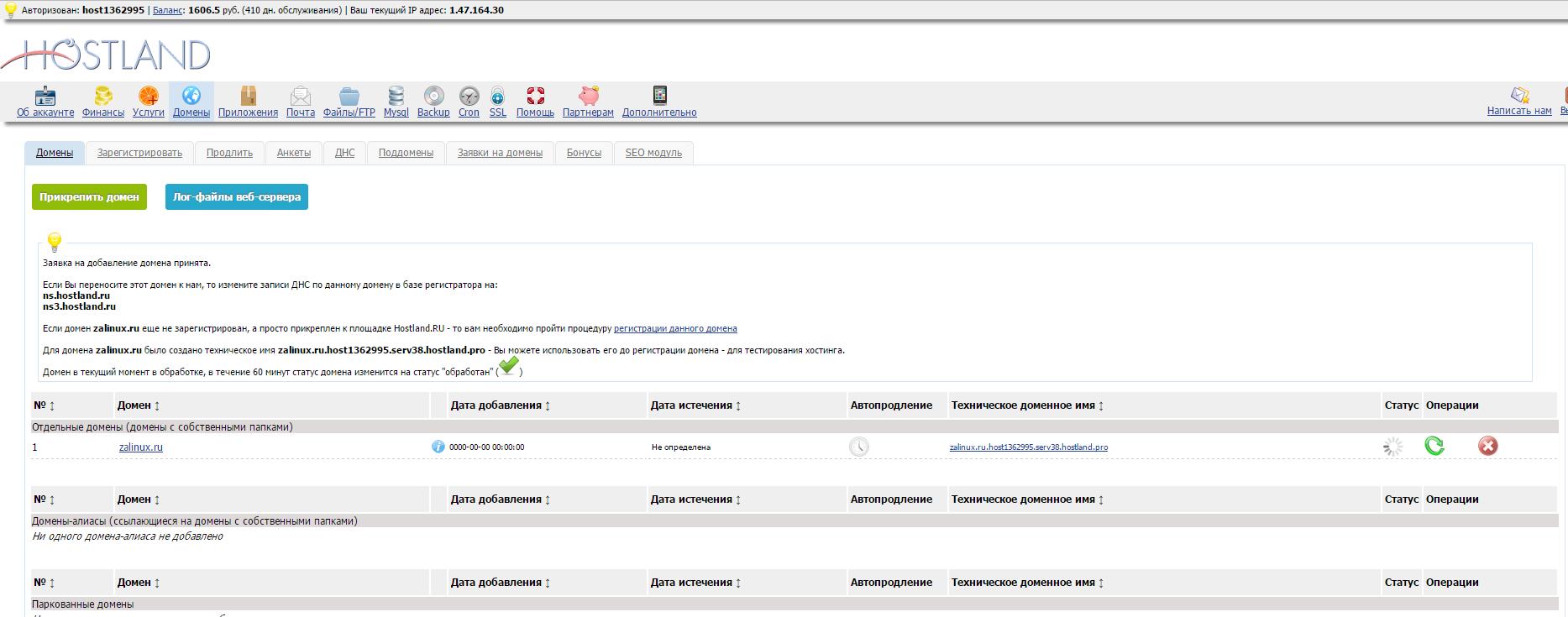Viewport: 1568px width, 617px height.
Task: Click the autoprolongation clock icon for zalinux.ru
Action: (858, 447)
